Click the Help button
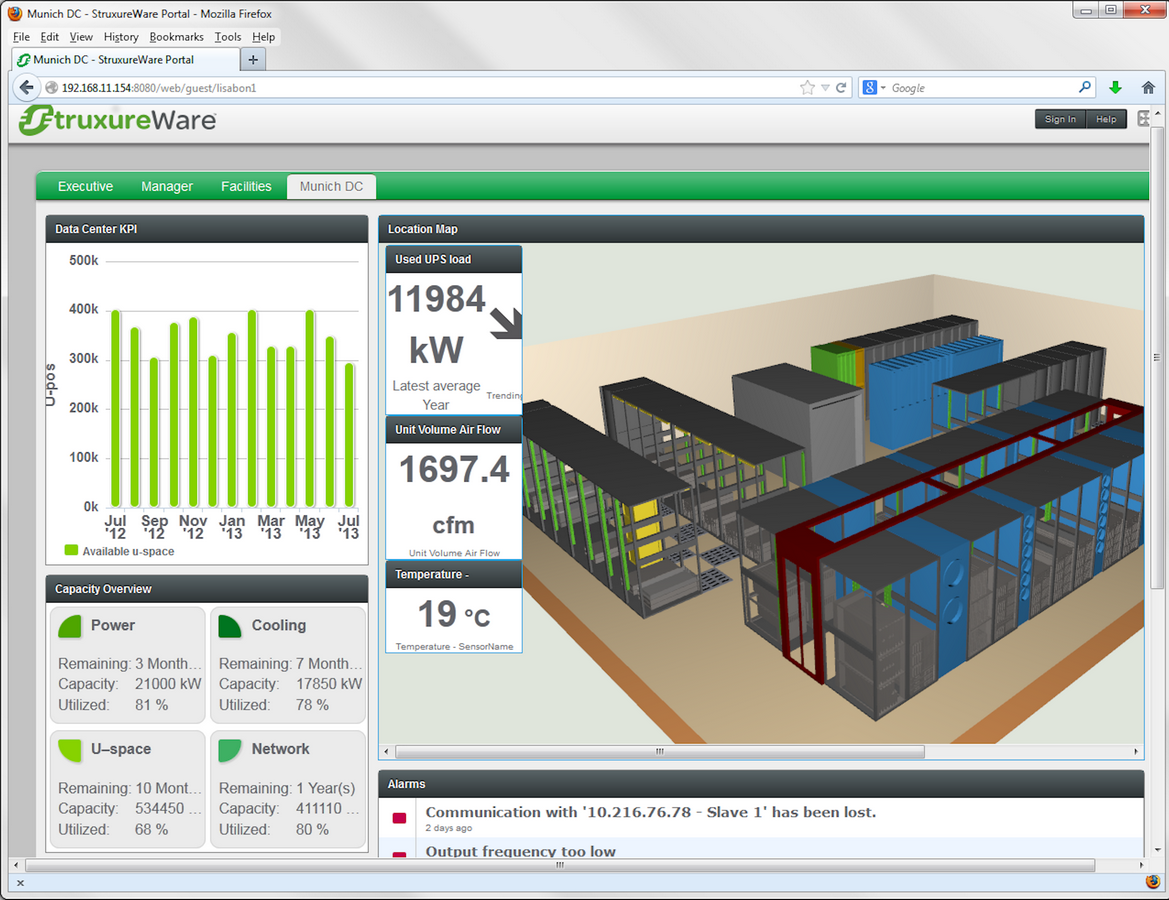 pos(1106,119)
